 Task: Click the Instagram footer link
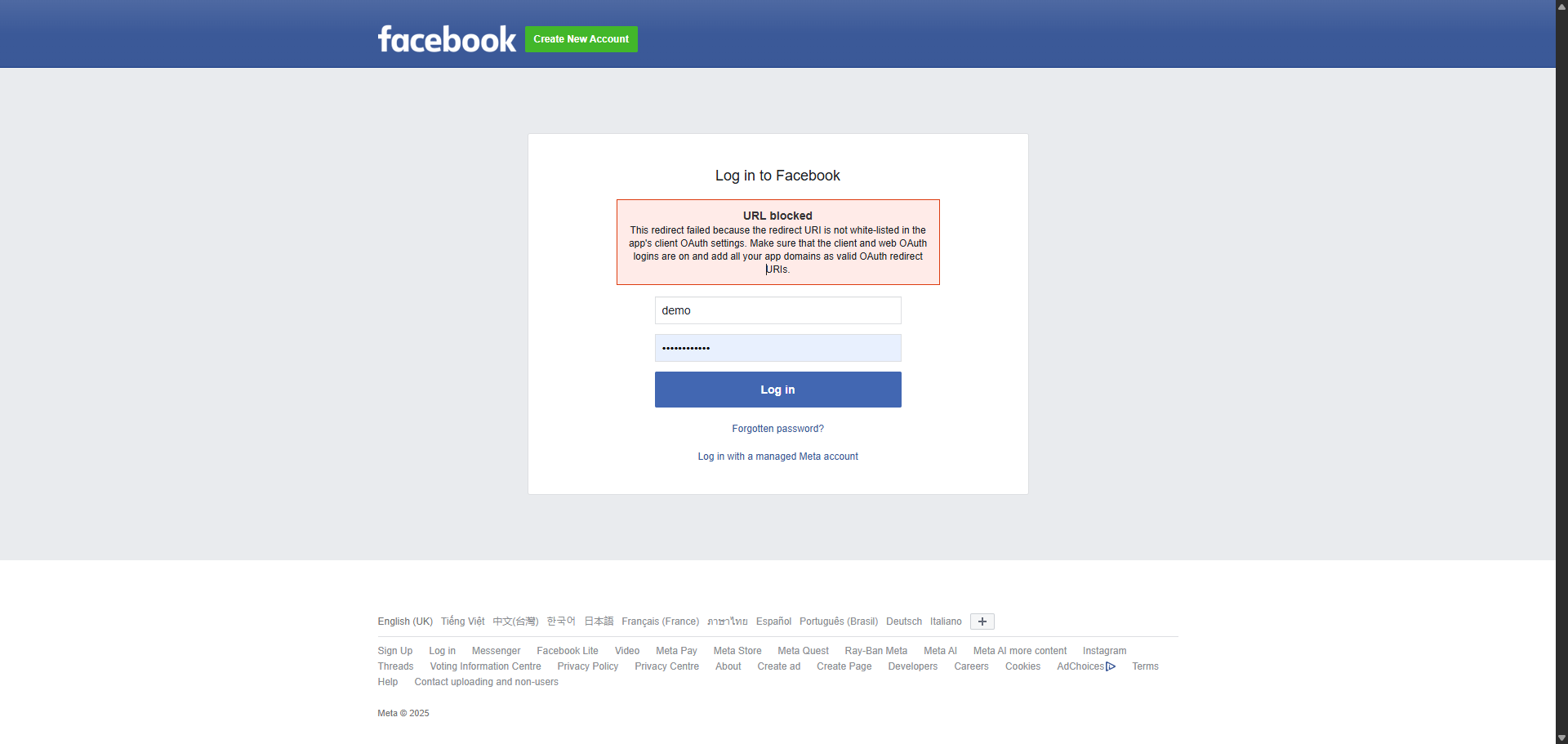(x=1104, y=651)
